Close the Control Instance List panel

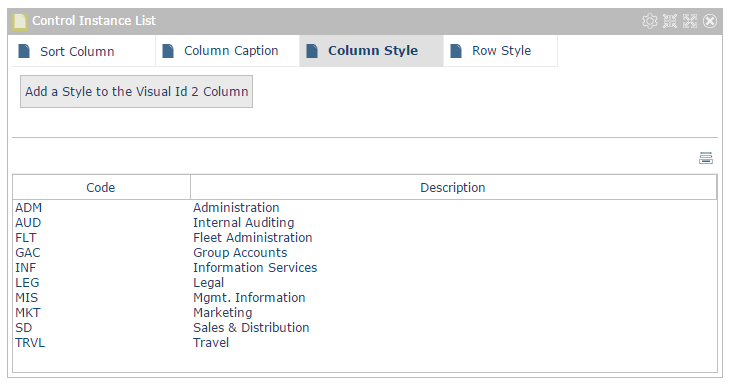click(710, 21)
